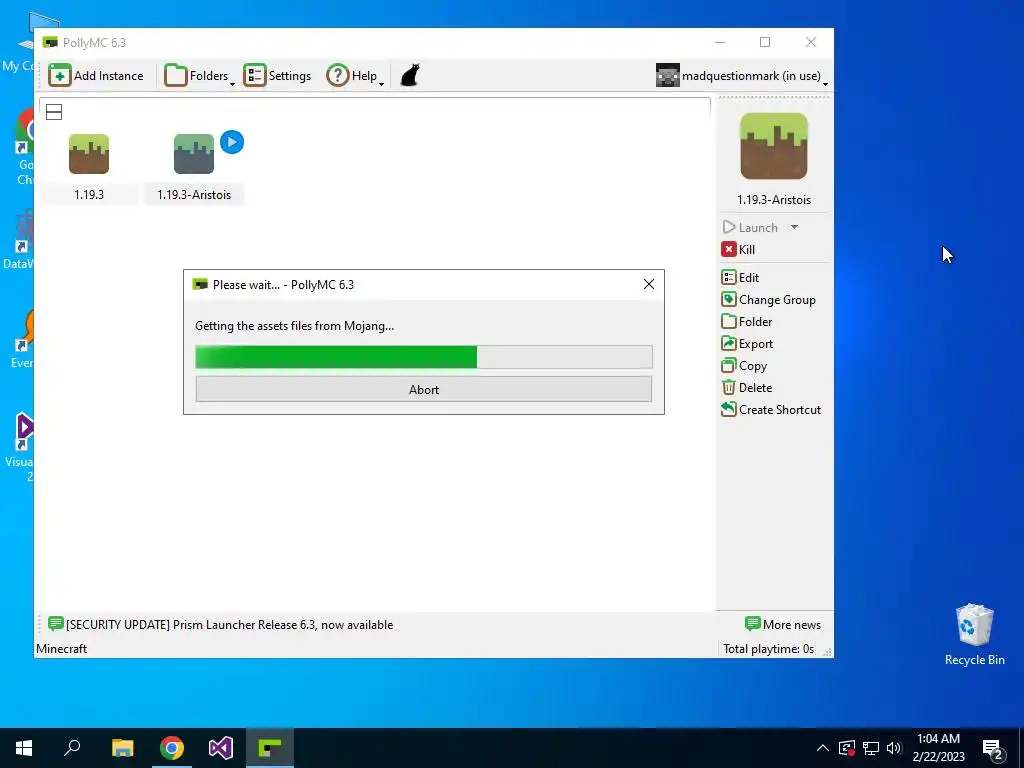Click the security tray icon with red dot

846,748
